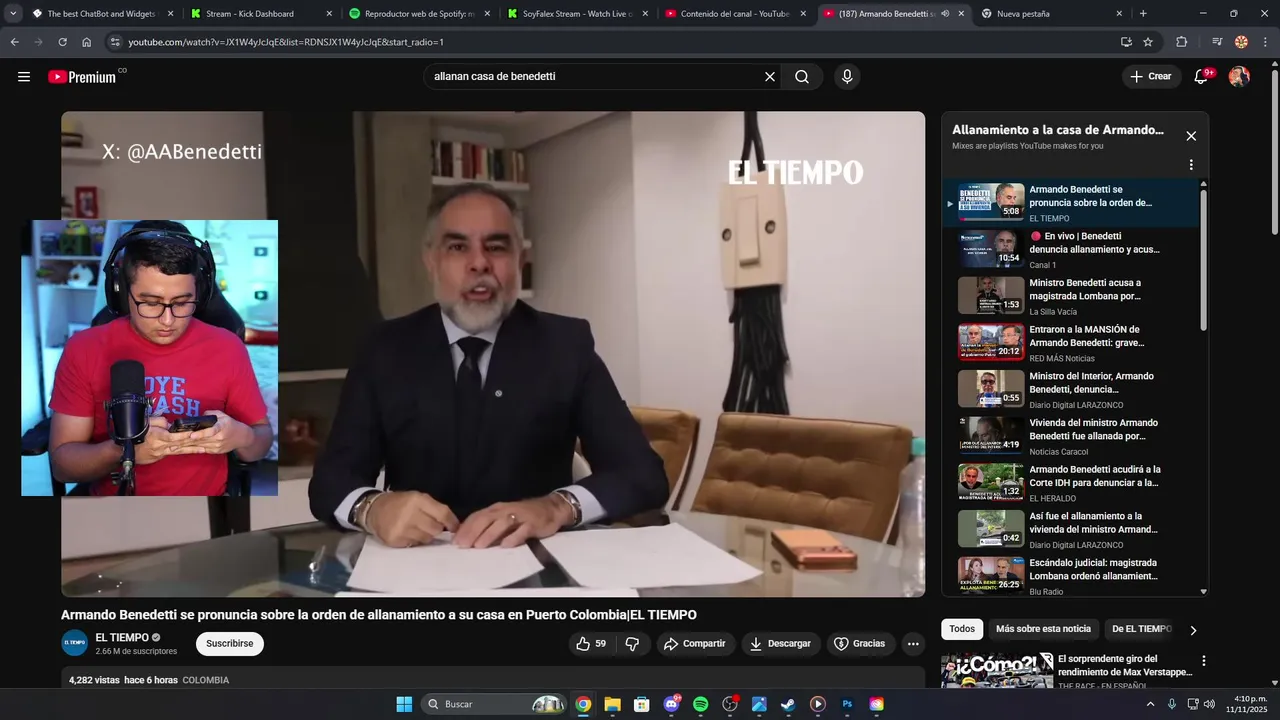Open a new Chrome tab
This screenshot has width=1280, height=720.
1143,14
